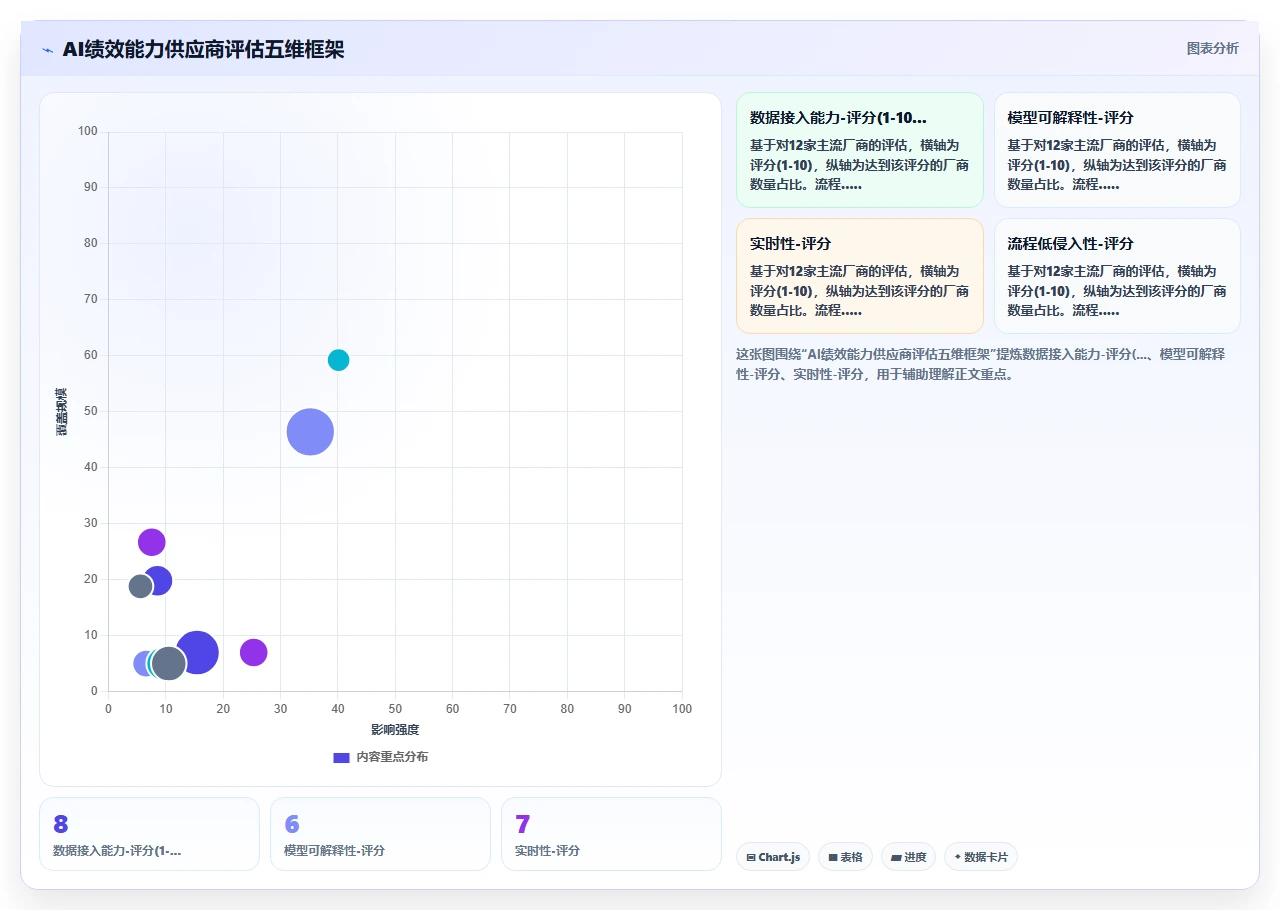Click the stat card showing 6

tap(380, 834)
